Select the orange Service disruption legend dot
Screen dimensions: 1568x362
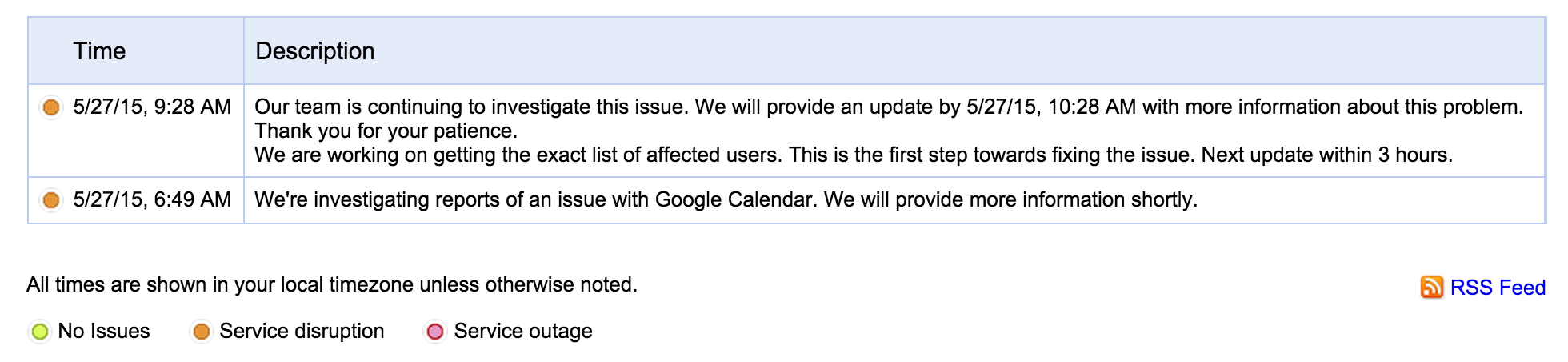pos(202,332)
